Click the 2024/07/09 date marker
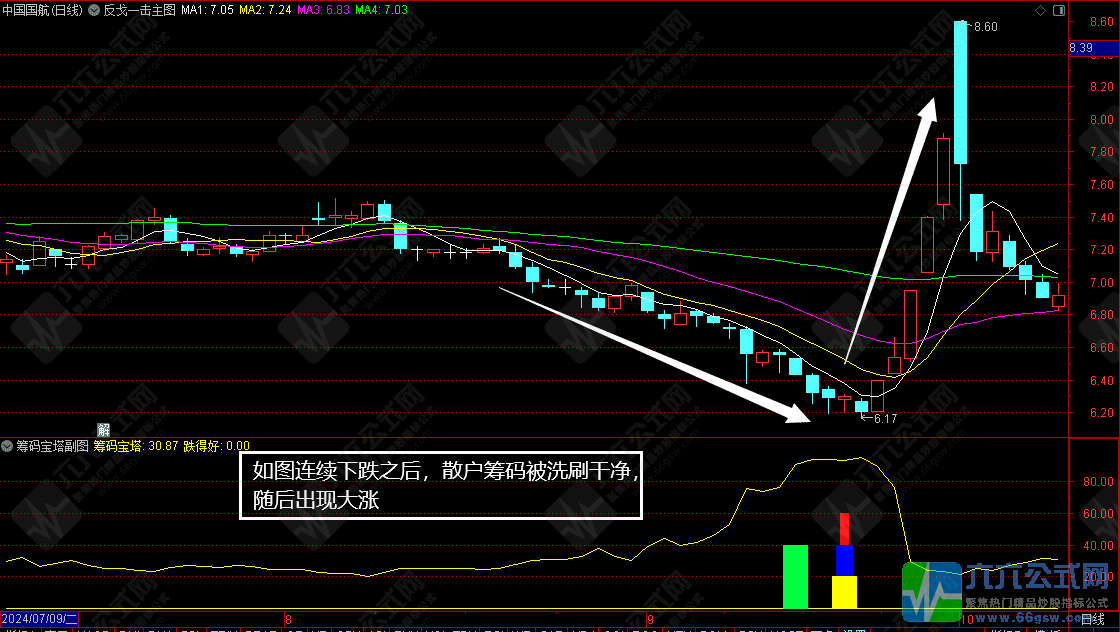The height and width of the screenshot is (632, 1120). 46,620
